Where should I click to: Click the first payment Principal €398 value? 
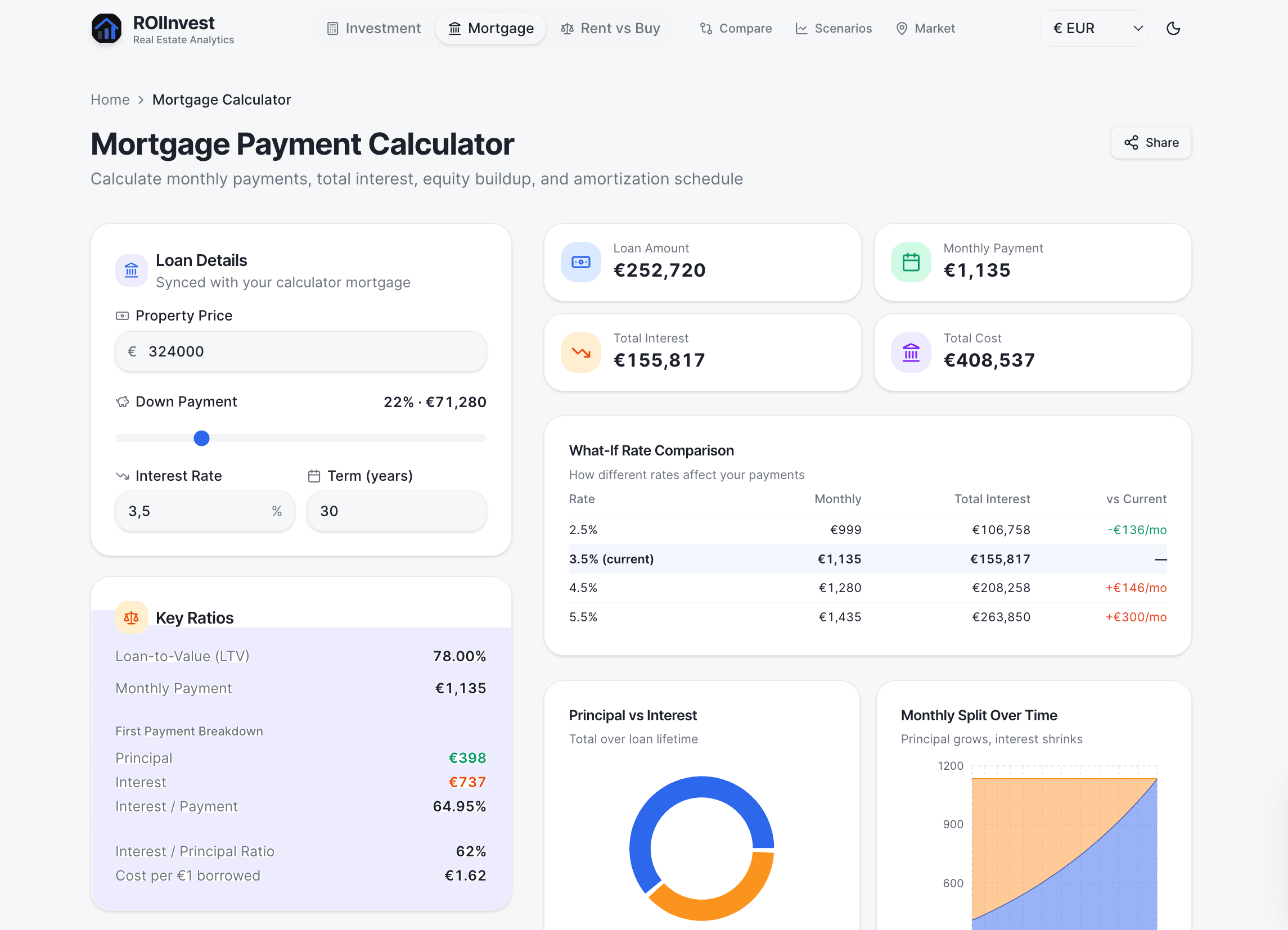coord(467,758)
